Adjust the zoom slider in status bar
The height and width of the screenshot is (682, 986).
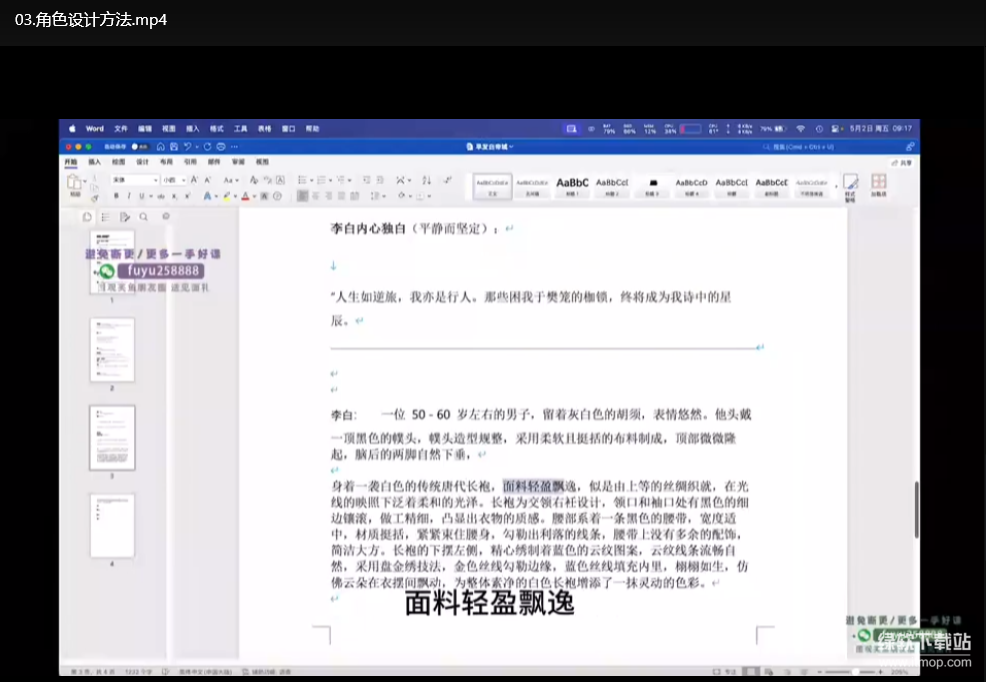[x=854, y=672]
